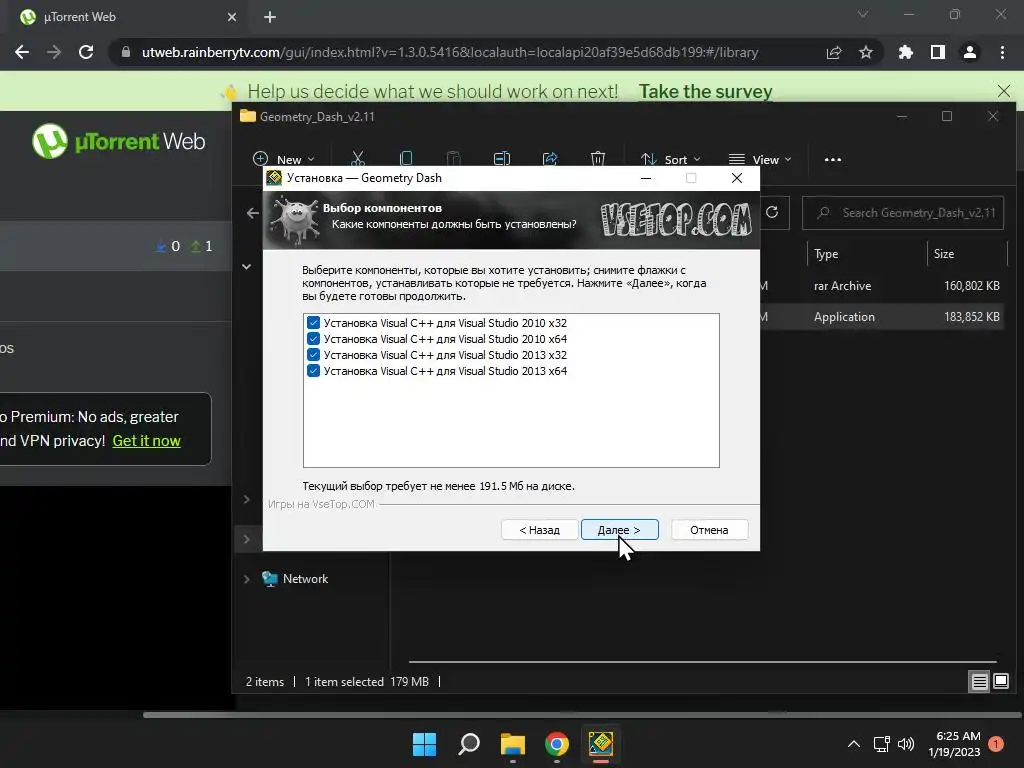Screen dimensions: 1024x768
Task: Close the µTorrent Web browser tab
Action: (232, 18)
